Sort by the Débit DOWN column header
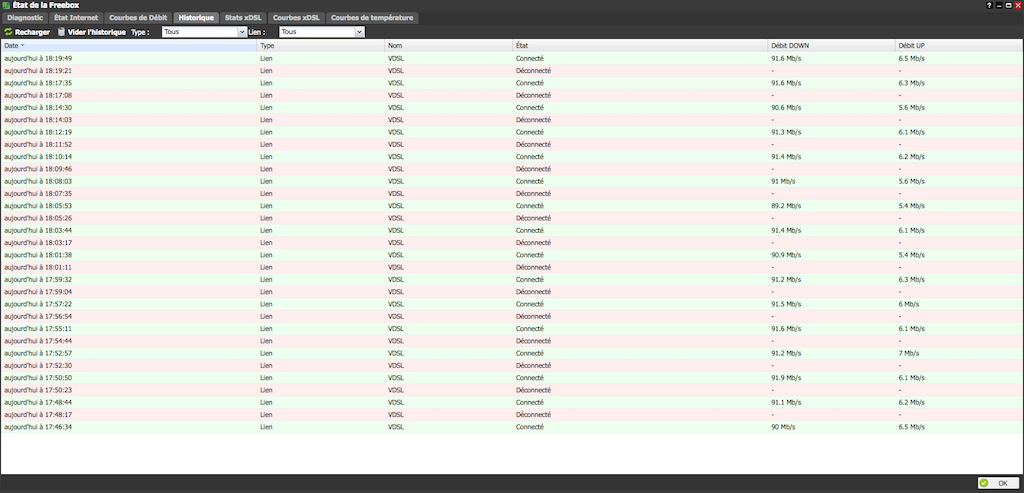The height and width of the screenshot is (493, 1024). pos(788,46)
